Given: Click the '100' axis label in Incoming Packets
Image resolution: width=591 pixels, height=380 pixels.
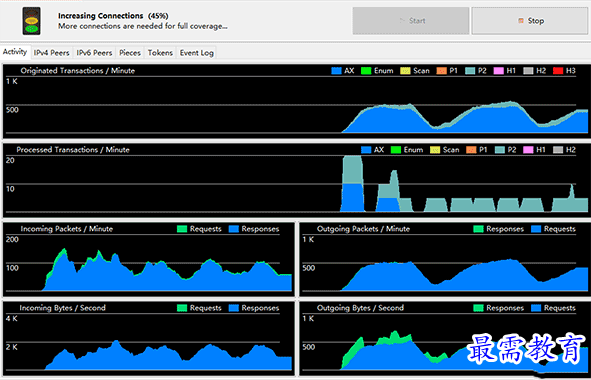Looking at the screenshot, I should click(x=12, y=268).
